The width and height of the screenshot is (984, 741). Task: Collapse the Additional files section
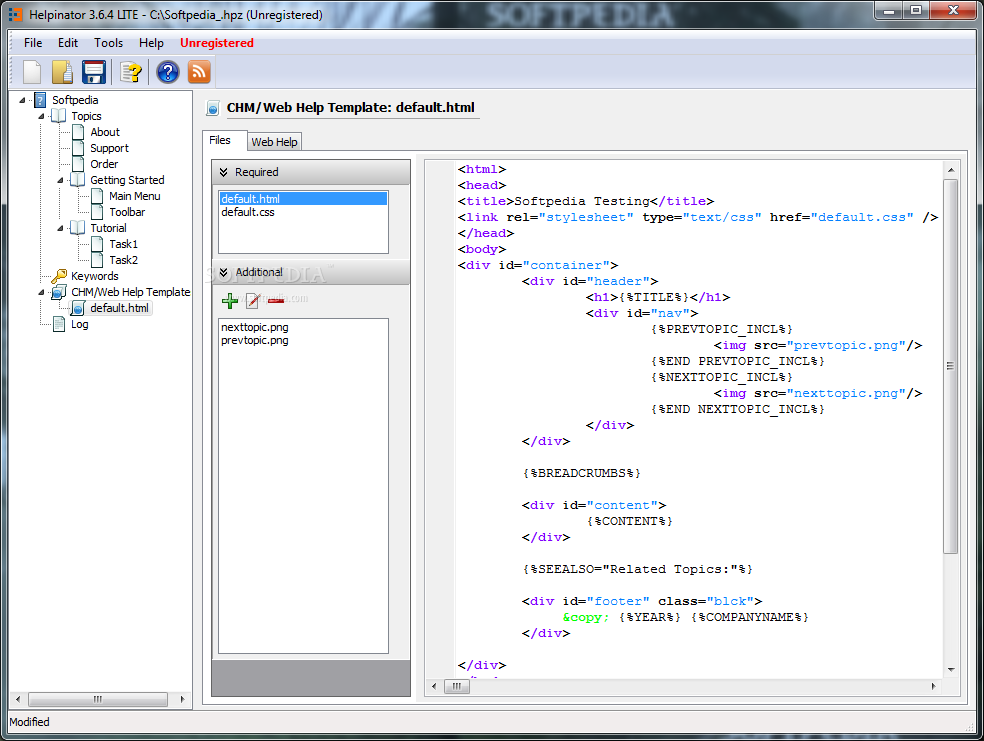pyautogui.click(x=223, y=272)
